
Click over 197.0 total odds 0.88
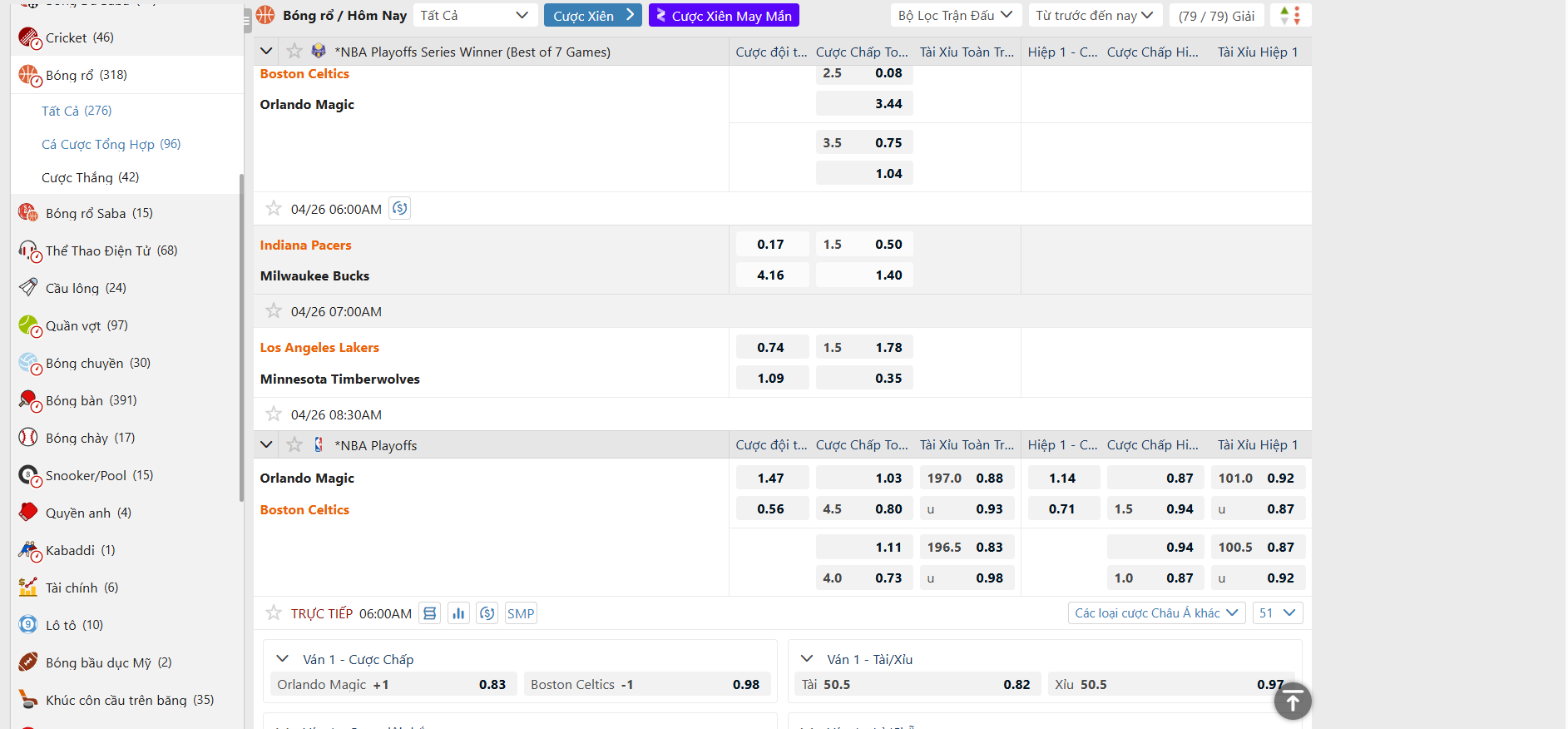coord(967,479)
